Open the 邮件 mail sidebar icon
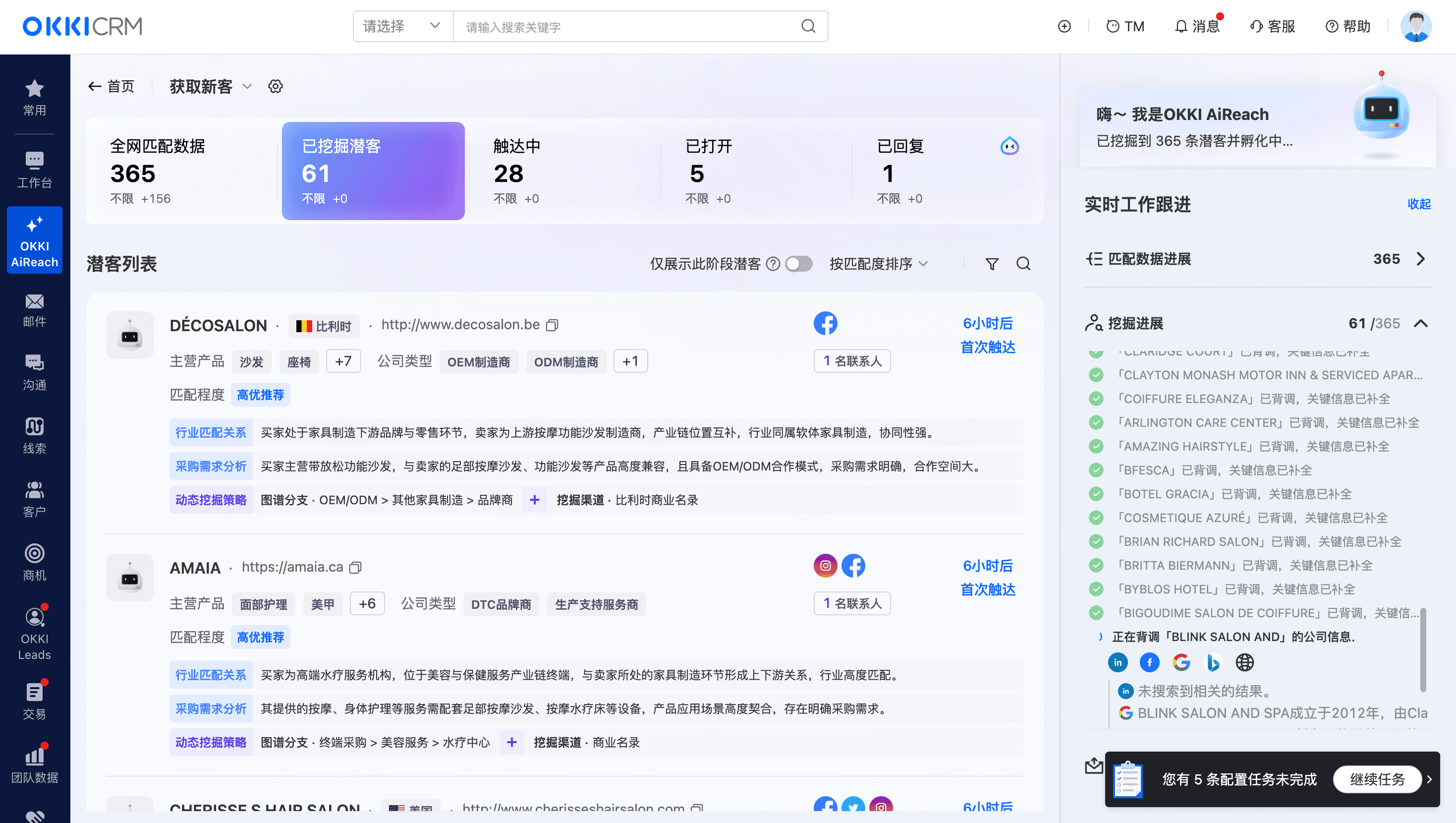This screenshot has width=1456, height=823. [35, 309]
